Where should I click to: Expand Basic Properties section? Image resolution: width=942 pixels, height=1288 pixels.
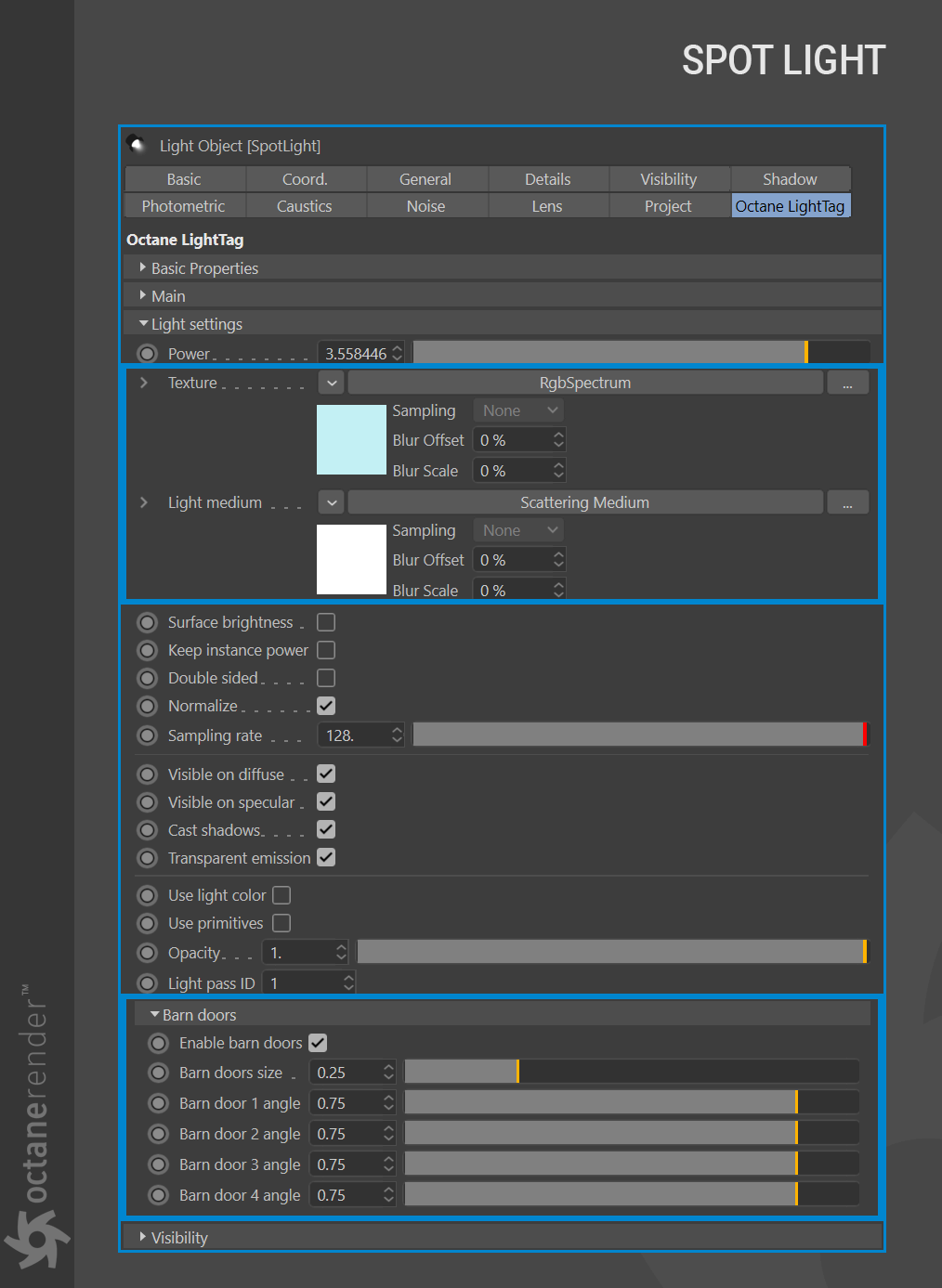pos(143,267)
